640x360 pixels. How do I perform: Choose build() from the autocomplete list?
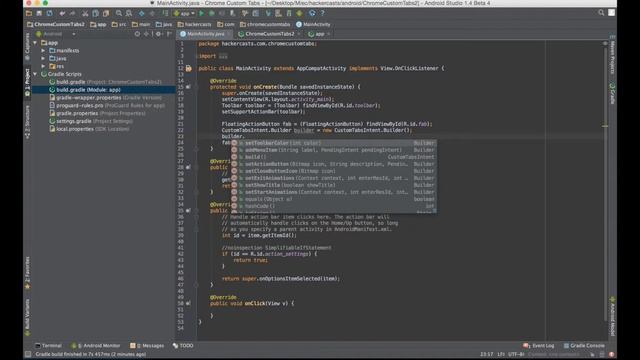[333, 157]
